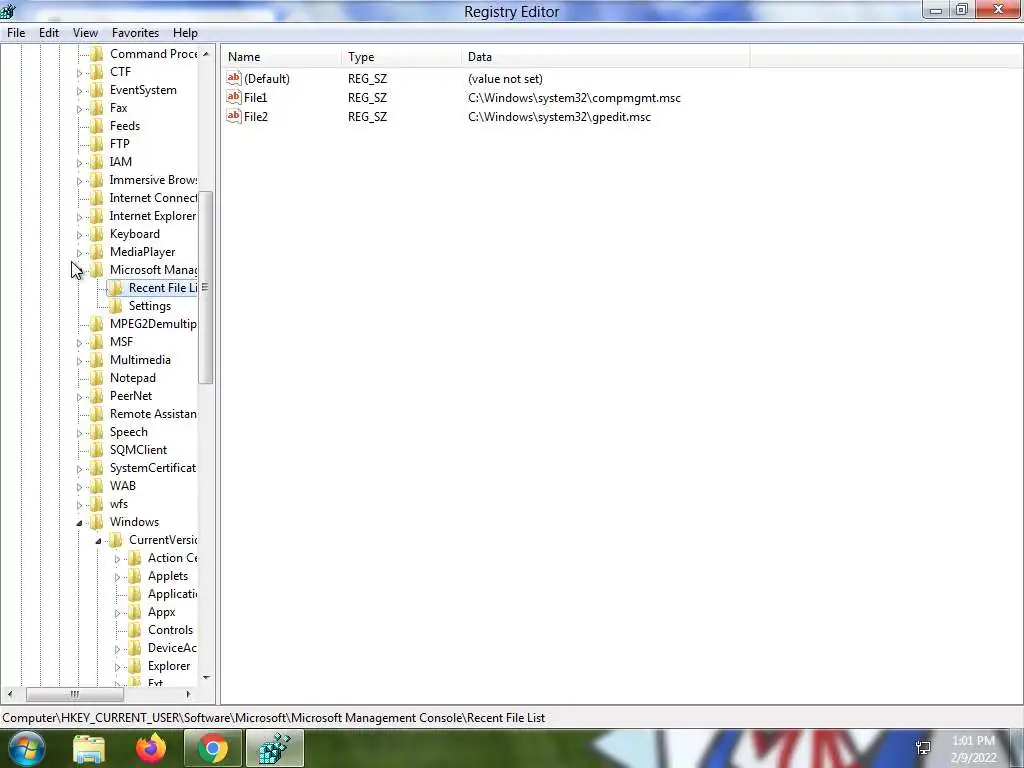This screenshot has width=1024, height=768.
Task: Click the Registry Editor taskbar button
Action: [x=275, y=748]
